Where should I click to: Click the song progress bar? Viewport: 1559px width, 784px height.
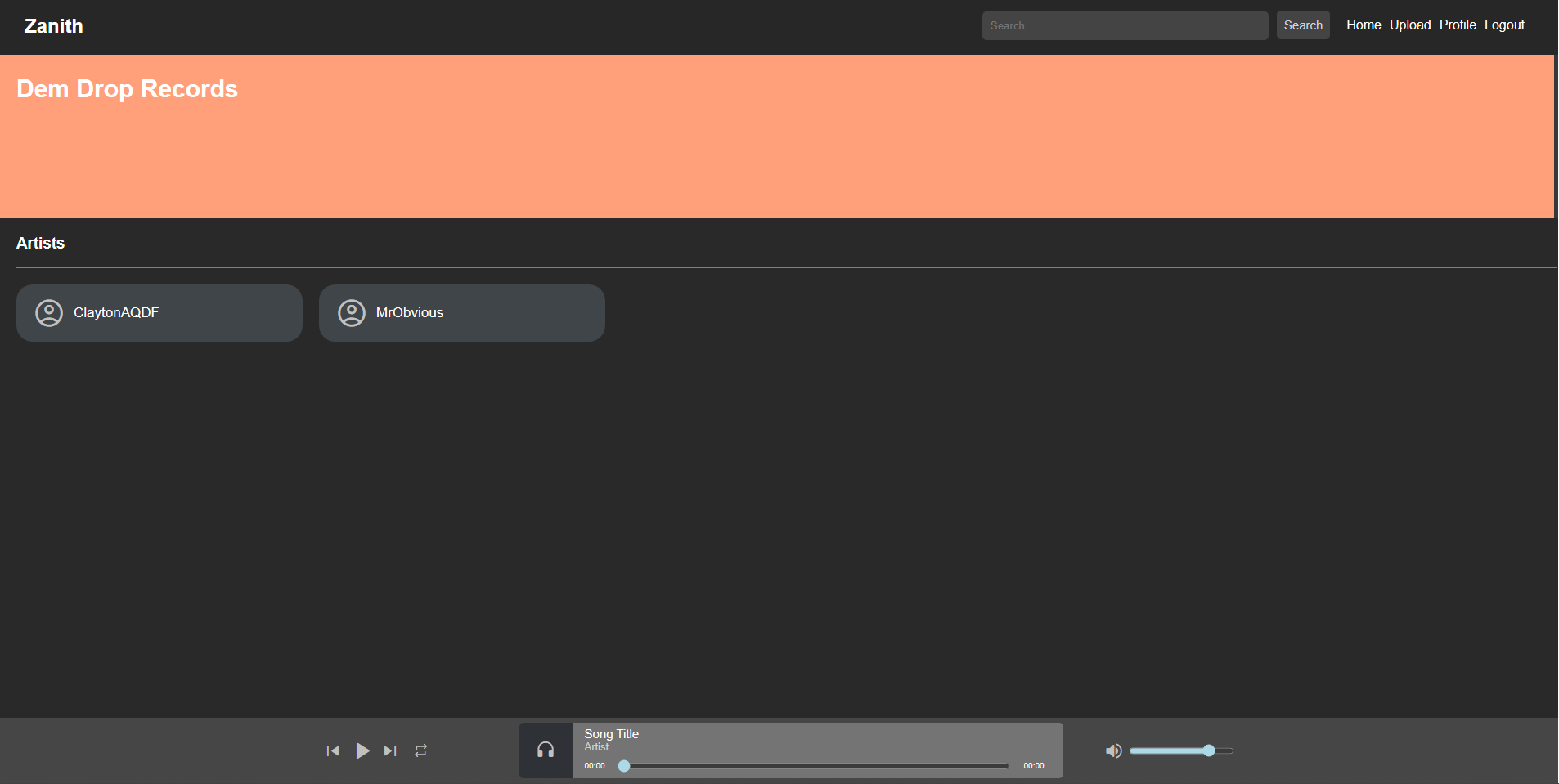click(814, 766)
